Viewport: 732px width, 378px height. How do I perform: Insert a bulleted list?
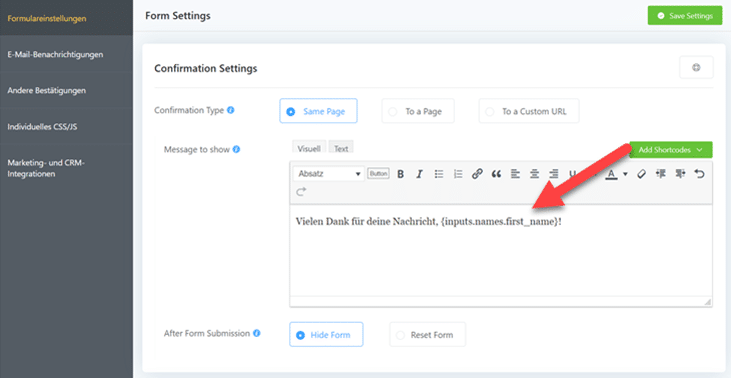(x=439, y=174)
